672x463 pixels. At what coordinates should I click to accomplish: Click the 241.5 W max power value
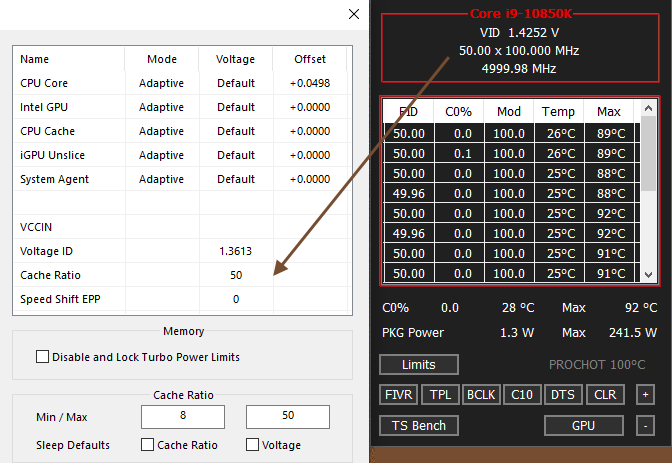633,333
